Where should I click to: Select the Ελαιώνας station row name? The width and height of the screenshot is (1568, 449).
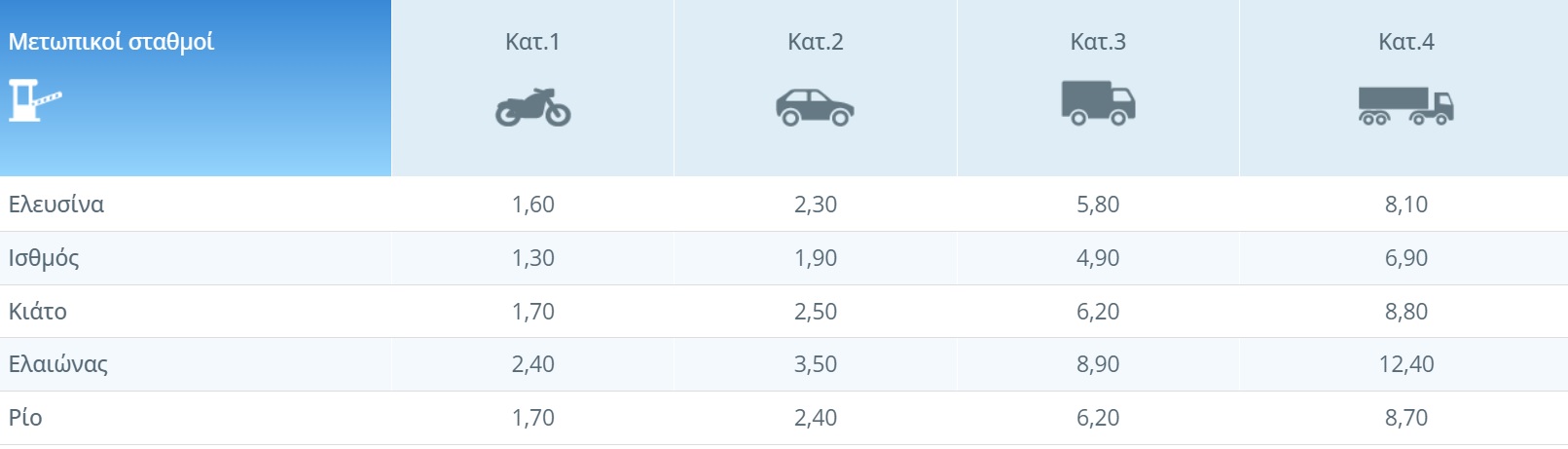[58, 364]
